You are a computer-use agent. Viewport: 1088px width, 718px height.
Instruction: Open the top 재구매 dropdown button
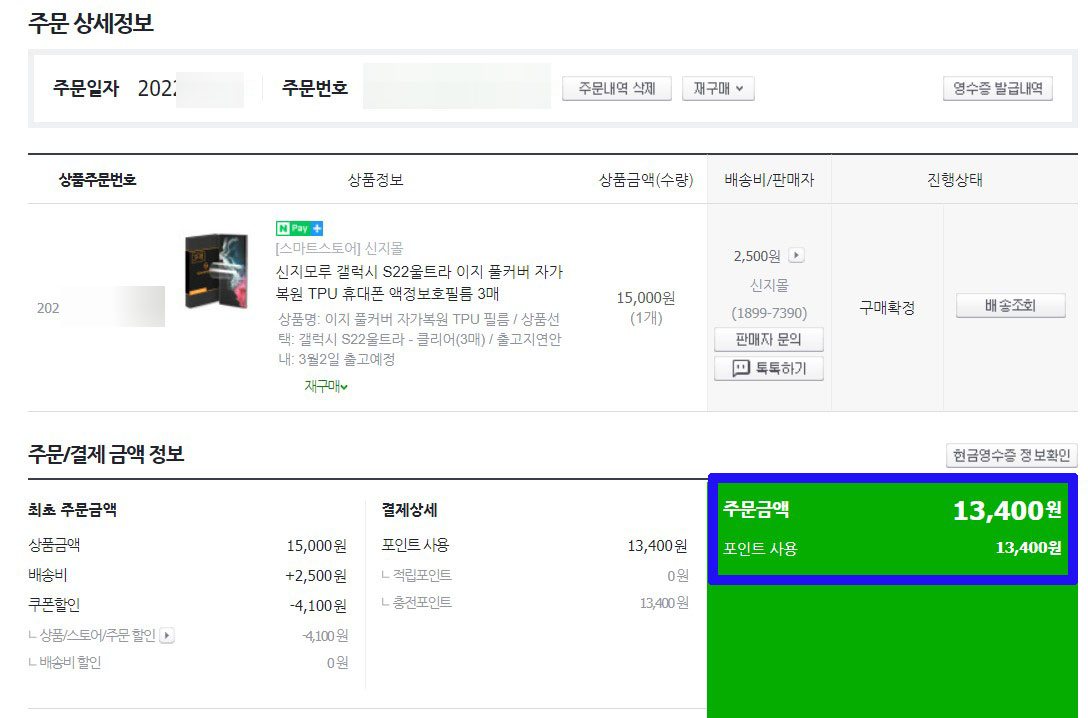point(718,89)
